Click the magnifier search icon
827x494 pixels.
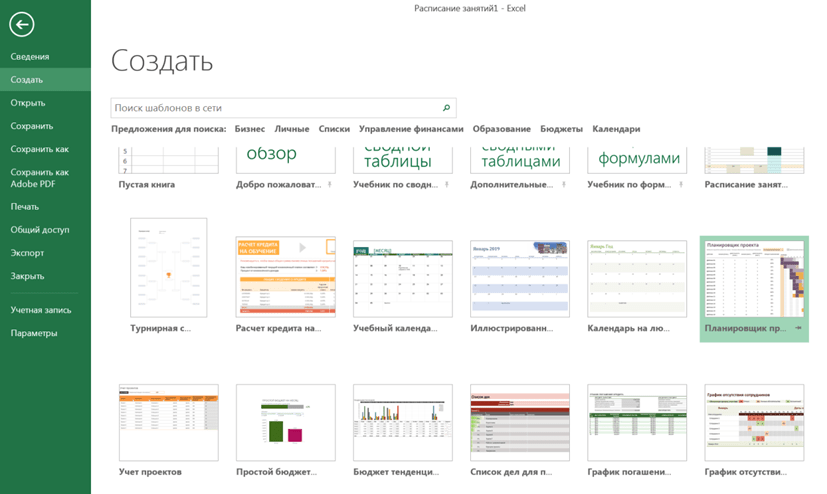[x=446, y=108]
